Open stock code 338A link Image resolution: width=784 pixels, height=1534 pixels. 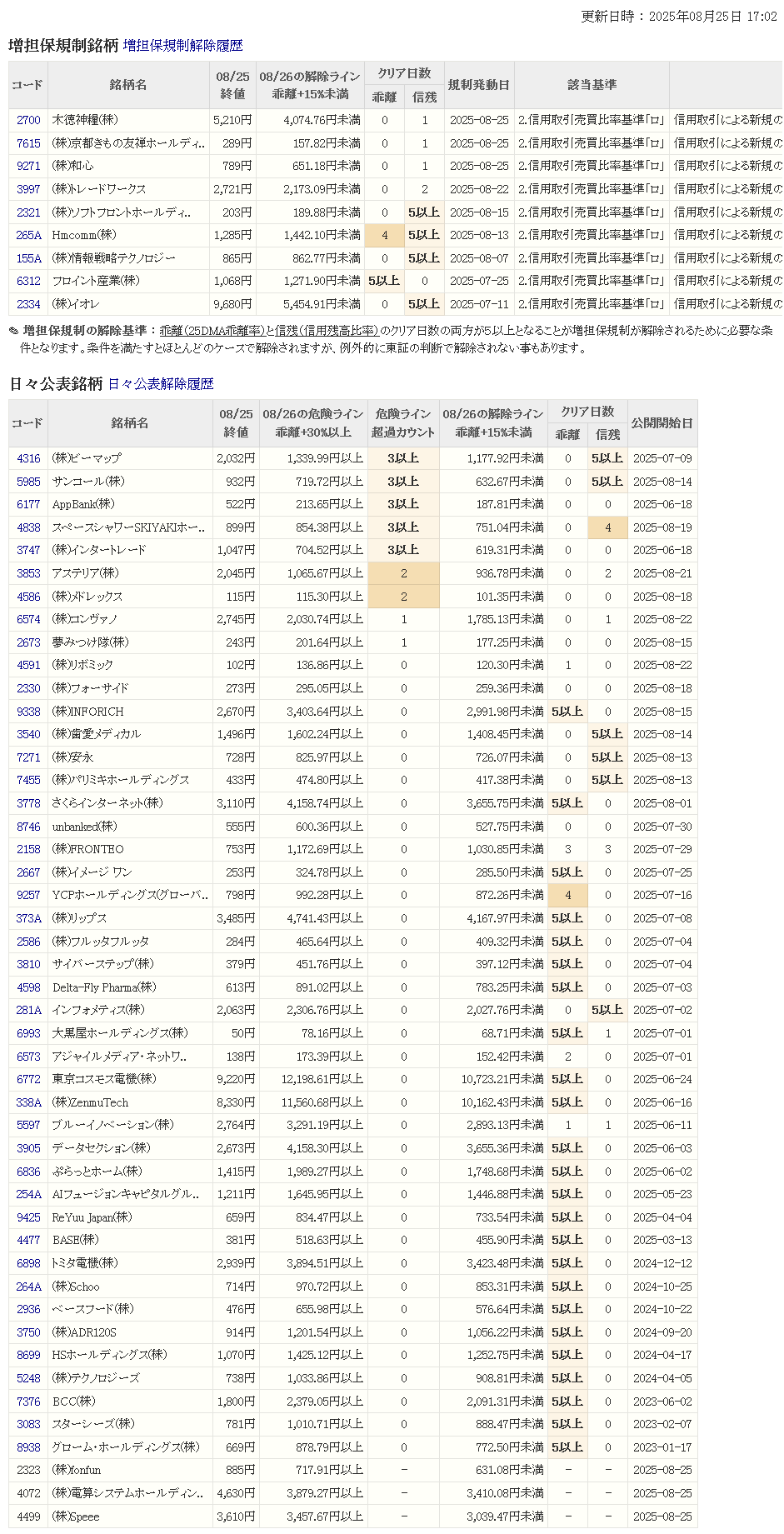click(28, 1102)
